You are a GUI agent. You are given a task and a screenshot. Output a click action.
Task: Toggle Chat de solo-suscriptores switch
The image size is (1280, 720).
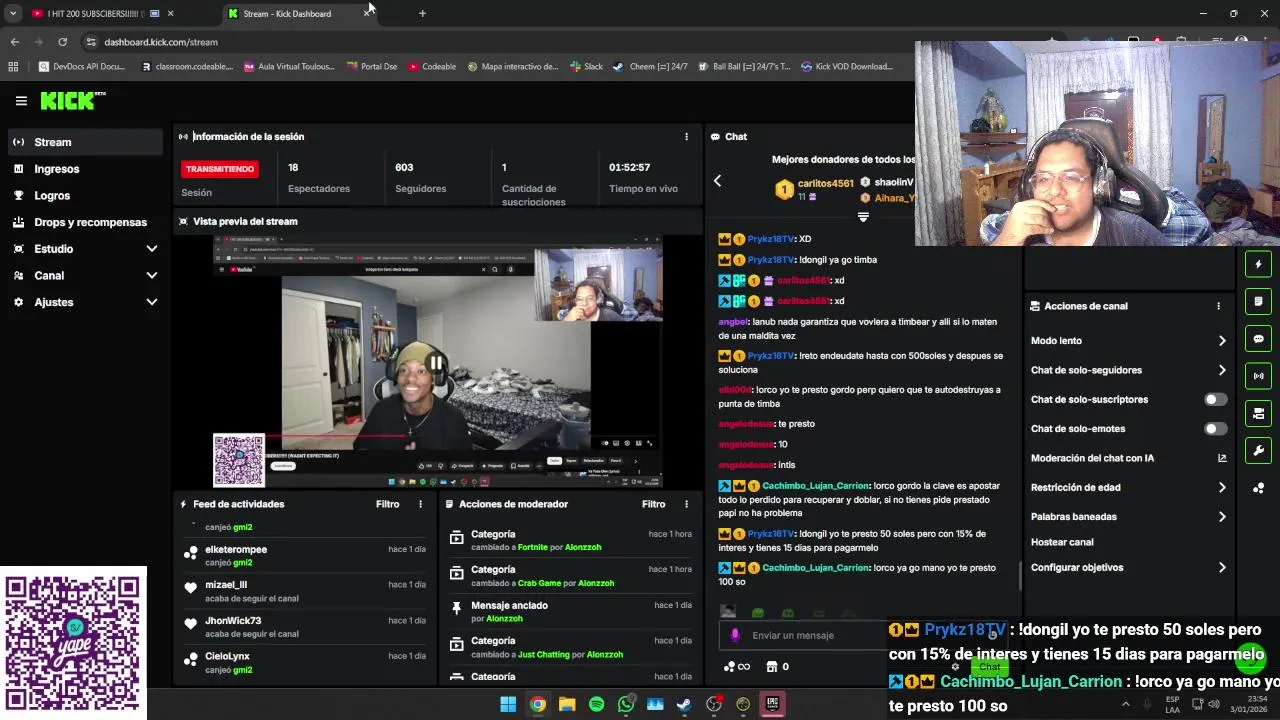[1215, 400]
